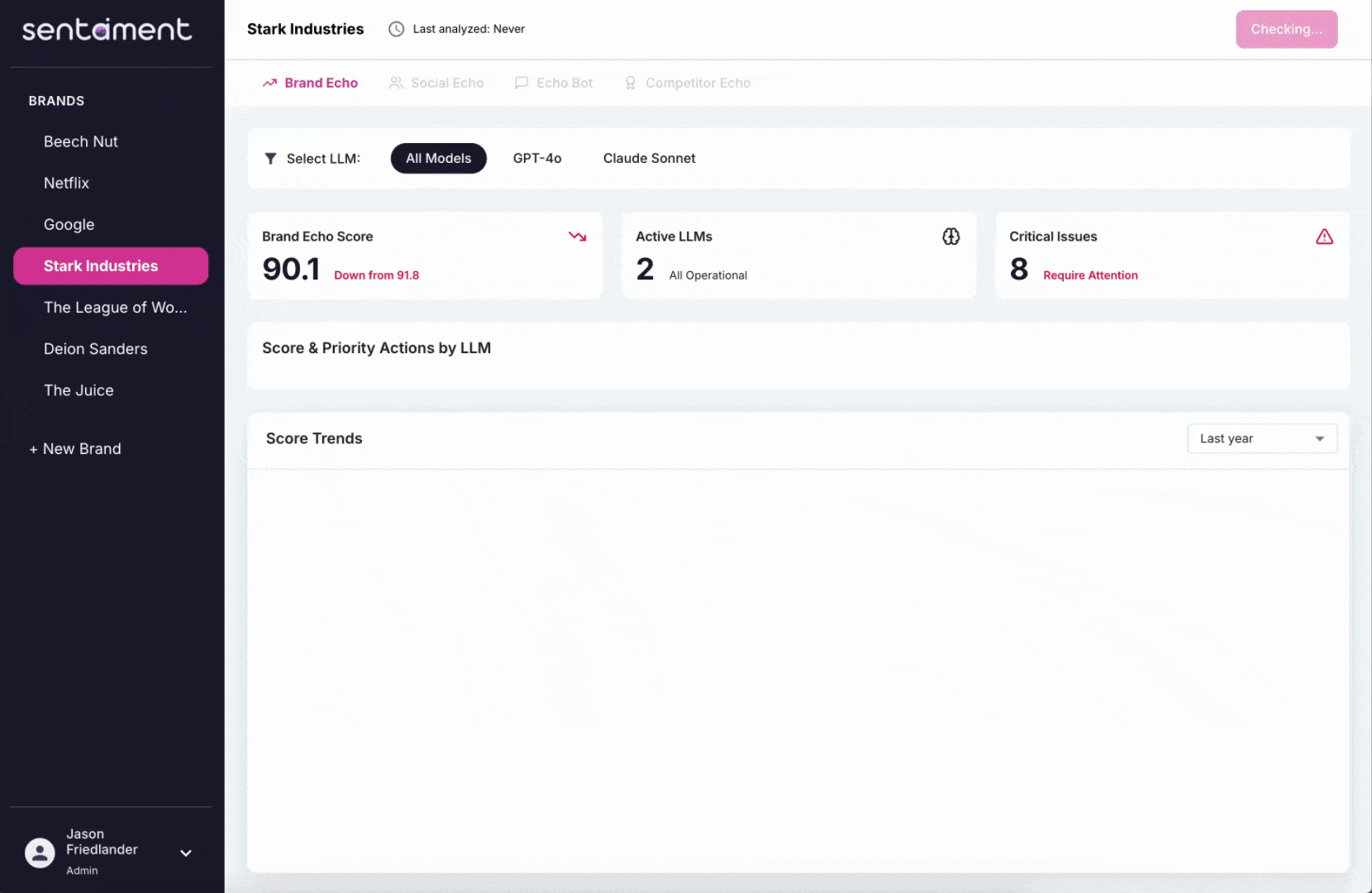Viewport: 1372px width, 893px height.
Task: Select Stark Industries in the sidebar
Action: pos(111,265)
